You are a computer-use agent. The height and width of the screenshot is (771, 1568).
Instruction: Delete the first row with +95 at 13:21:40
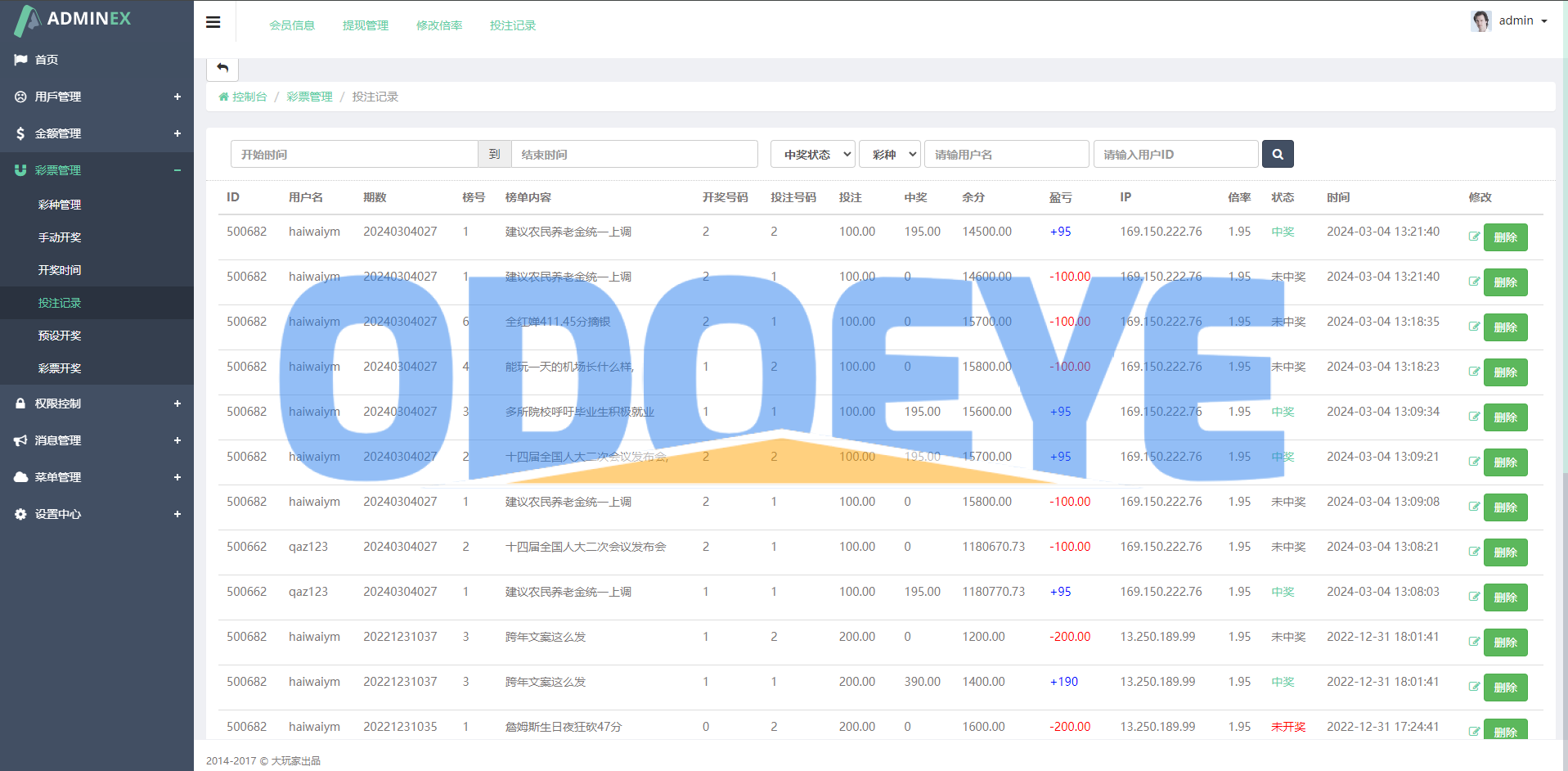1505,237
